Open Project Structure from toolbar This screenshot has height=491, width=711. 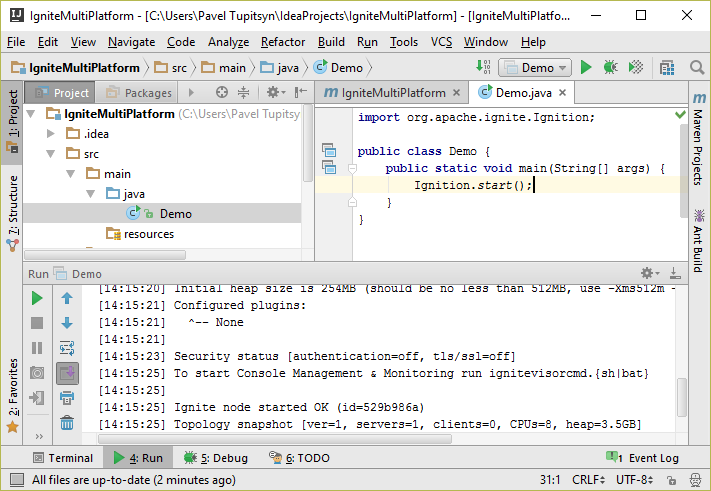(667, 68)
